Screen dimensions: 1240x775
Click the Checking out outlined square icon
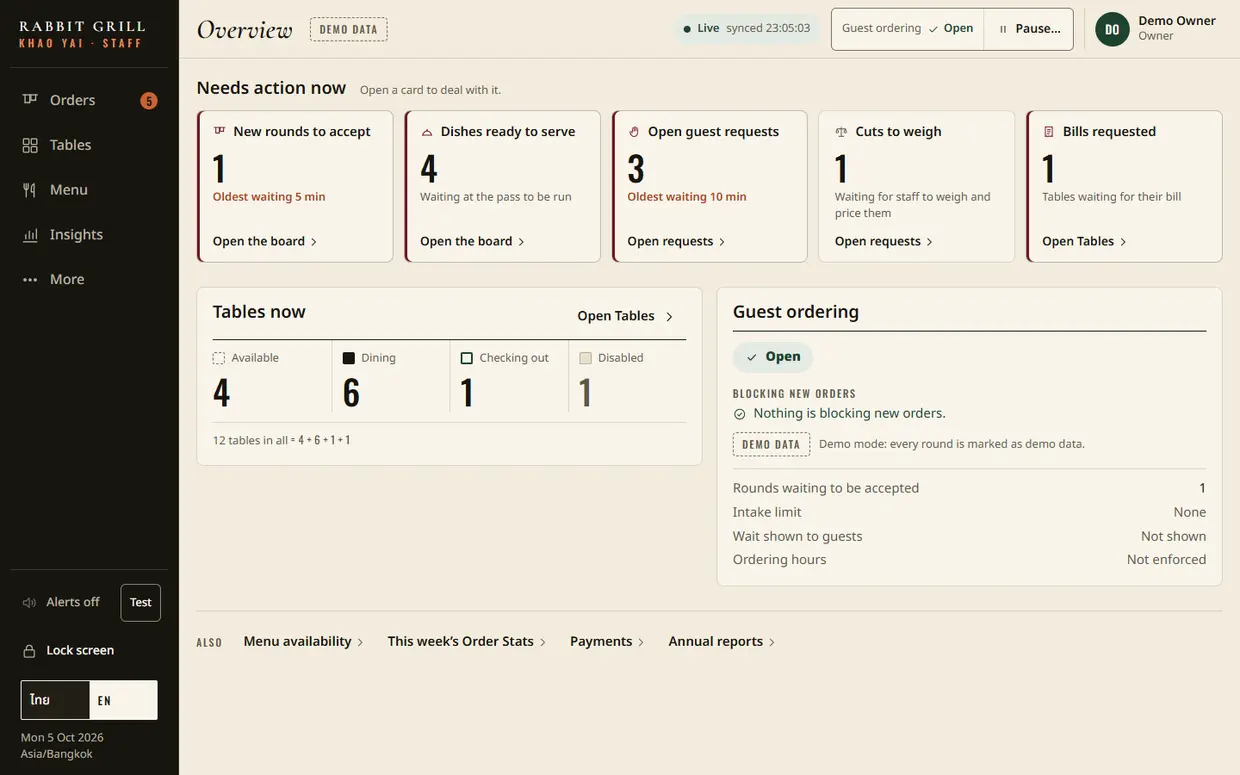tap(467, 358)
